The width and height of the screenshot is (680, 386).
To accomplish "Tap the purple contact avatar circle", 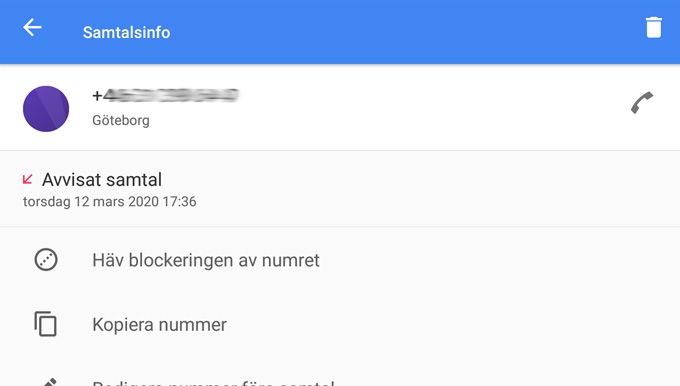I will [46, 109].
